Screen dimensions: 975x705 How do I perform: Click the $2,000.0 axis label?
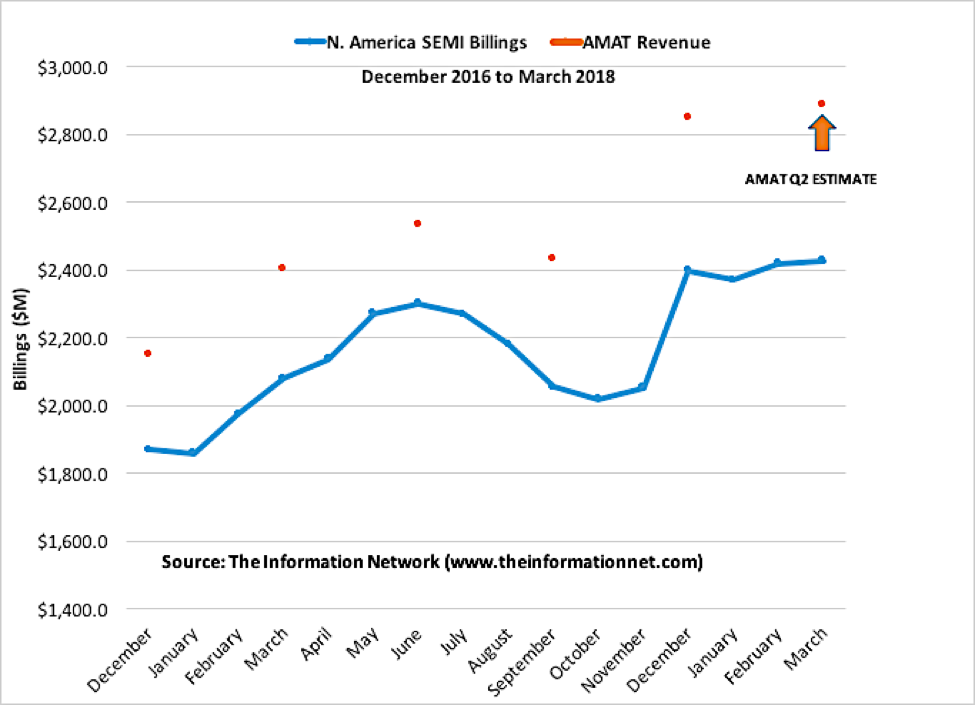[x=72, y=406]
